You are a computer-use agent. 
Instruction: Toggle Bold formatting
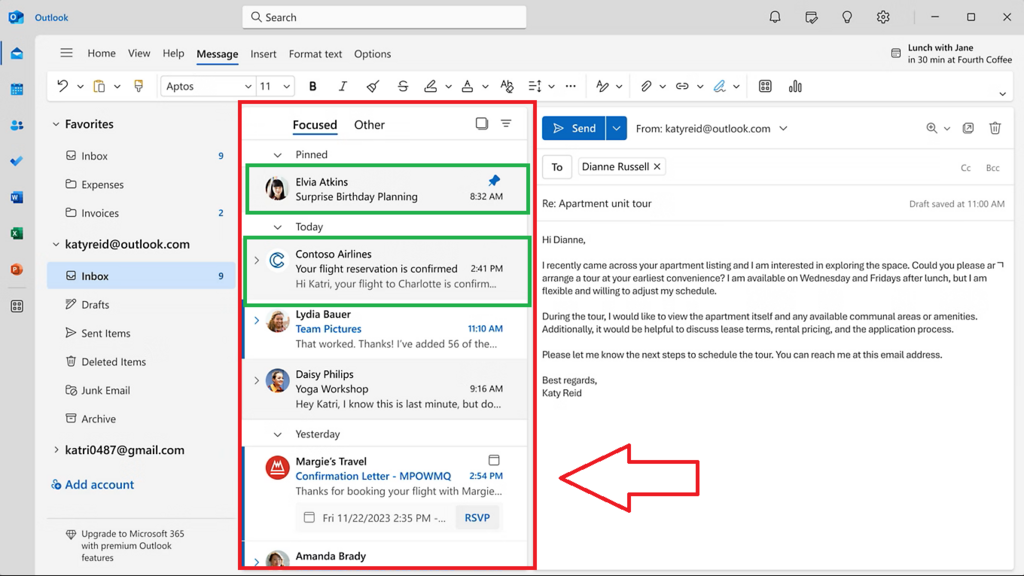tap(313, 86)
